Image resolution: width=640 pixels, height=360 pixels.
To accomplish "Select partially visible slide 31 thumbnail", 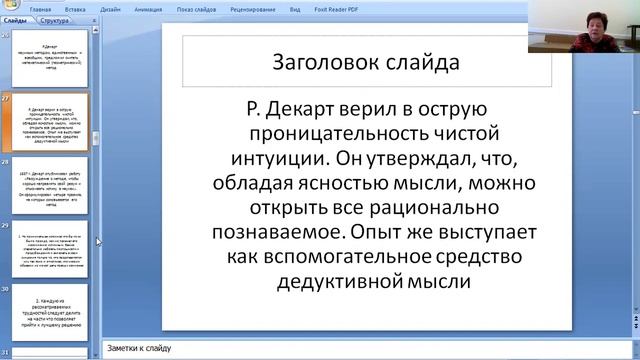I will pyautogui.click(x=50, y=353).
